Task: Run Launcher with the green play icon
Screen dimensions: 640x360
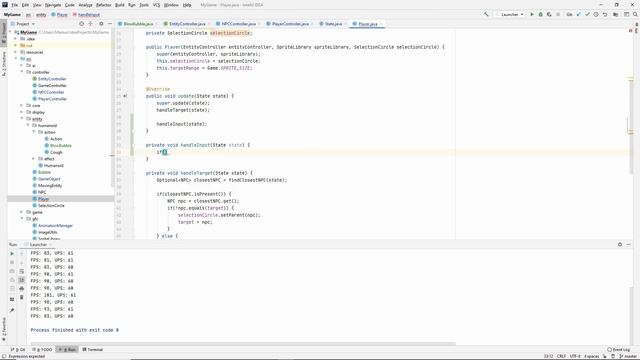Action: pyautogui.click(x=532, y=14)
